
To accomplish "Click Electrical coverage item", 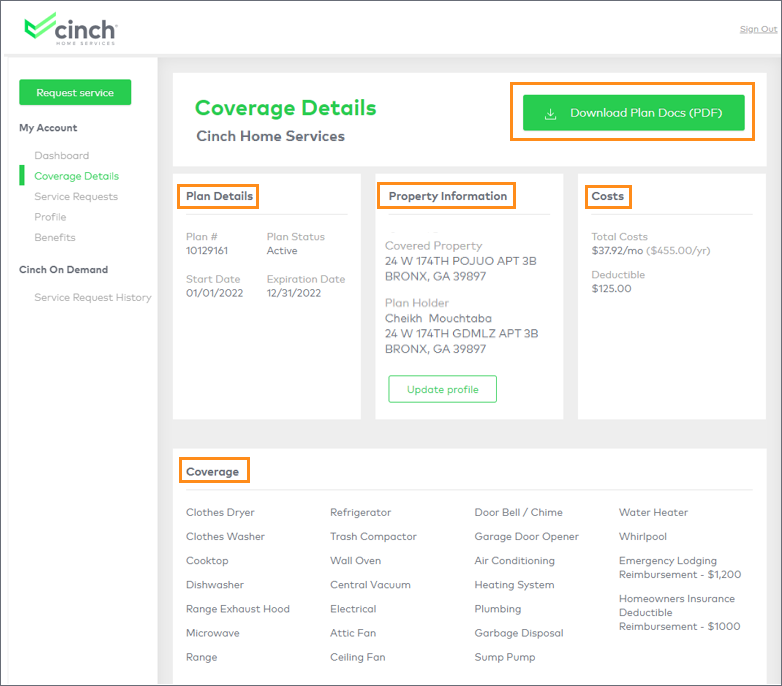I will pos(353,609).
